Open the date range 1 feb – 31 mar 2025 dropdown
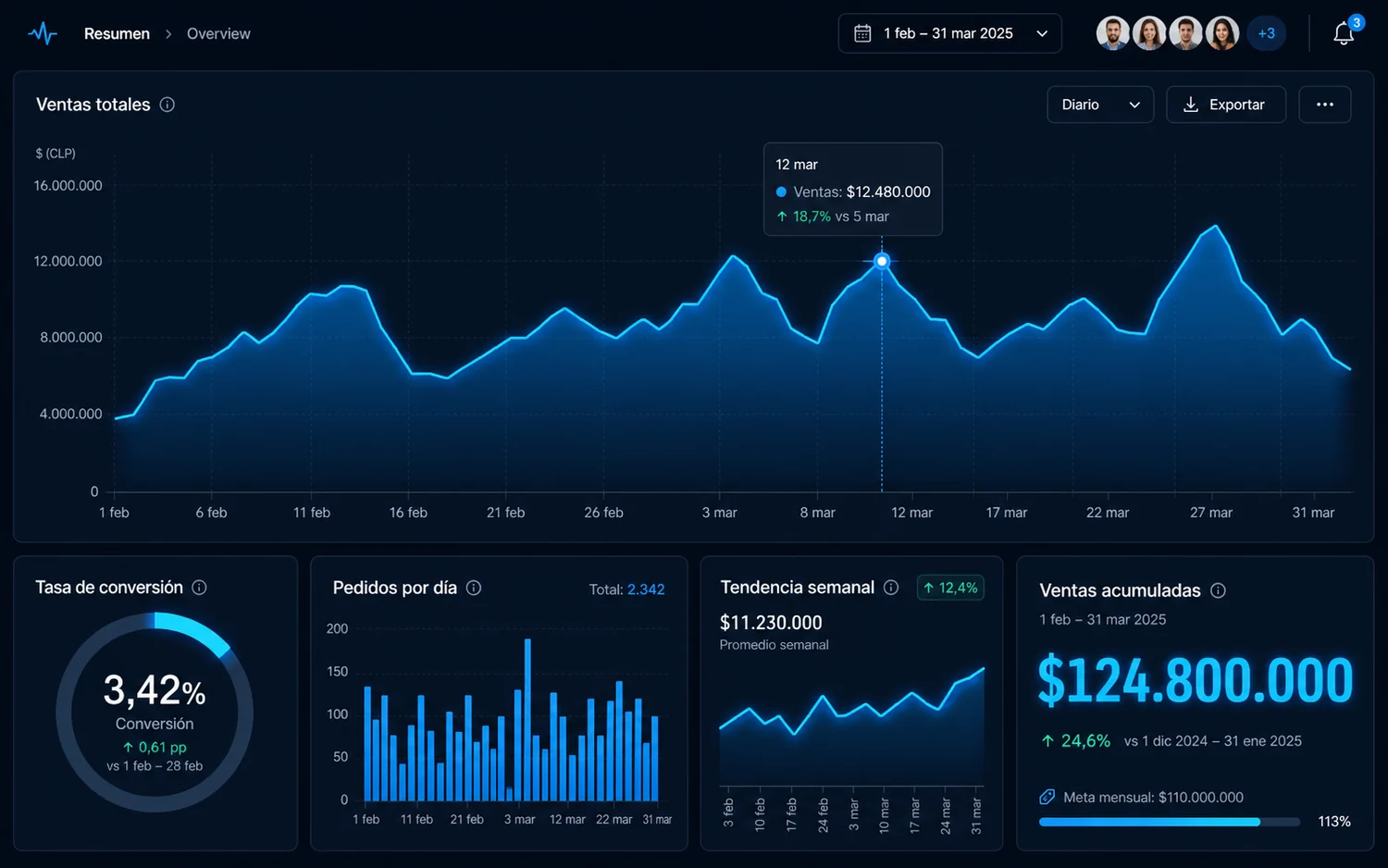This screenshot has height=868, width=1388. click(949, 33)
